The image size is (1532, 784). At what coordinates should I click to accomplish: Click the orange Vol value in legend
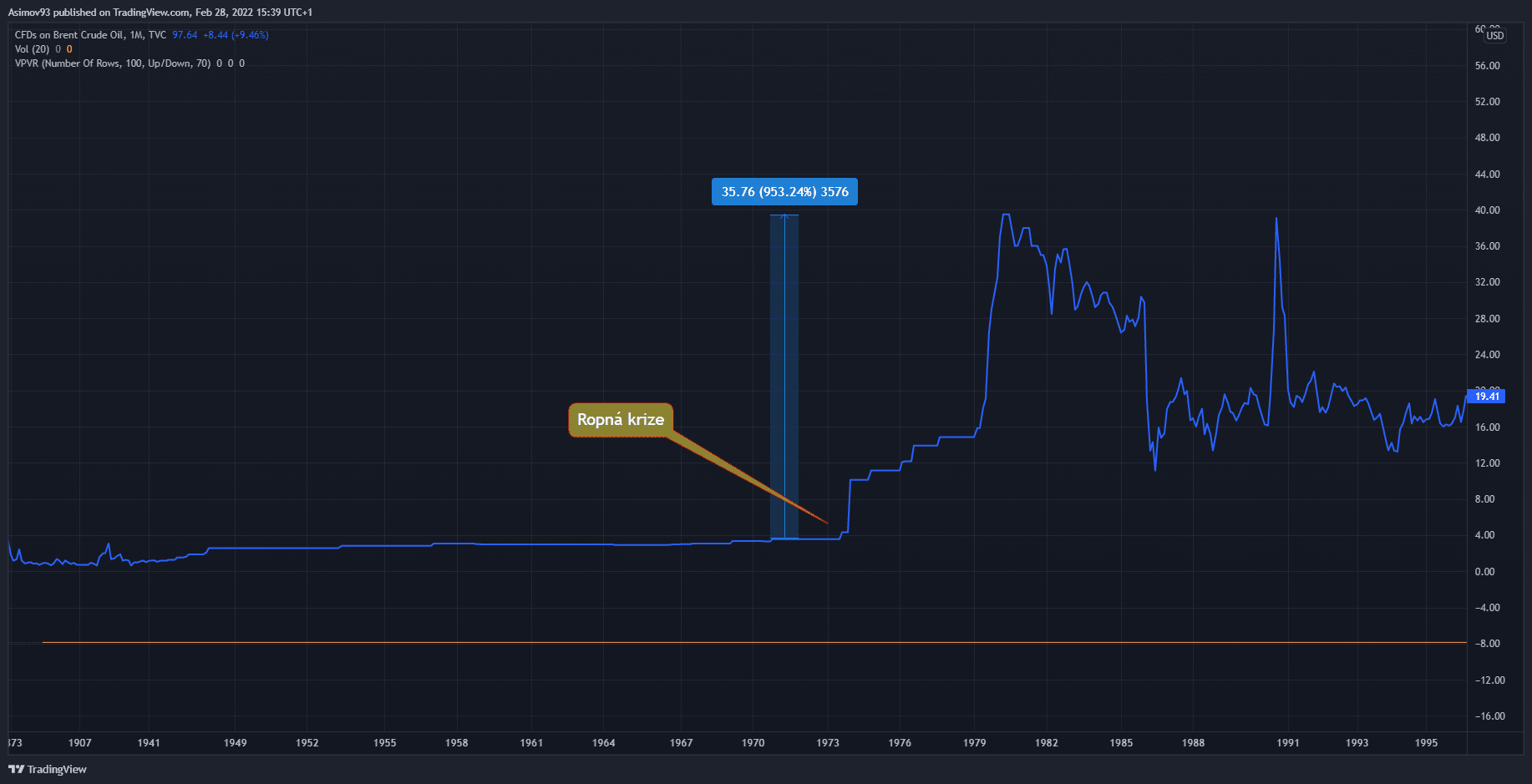click(x=69, y=49)
